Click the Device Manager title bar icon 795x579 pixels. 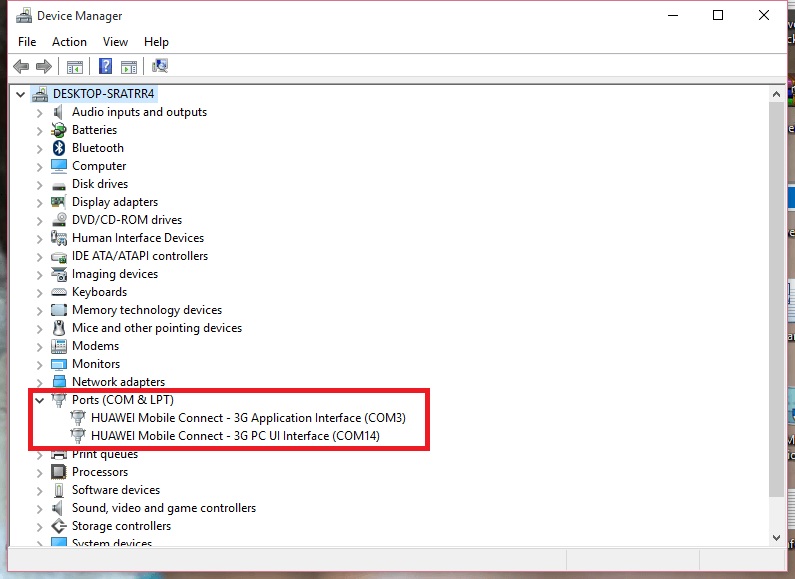pos(22,16)
